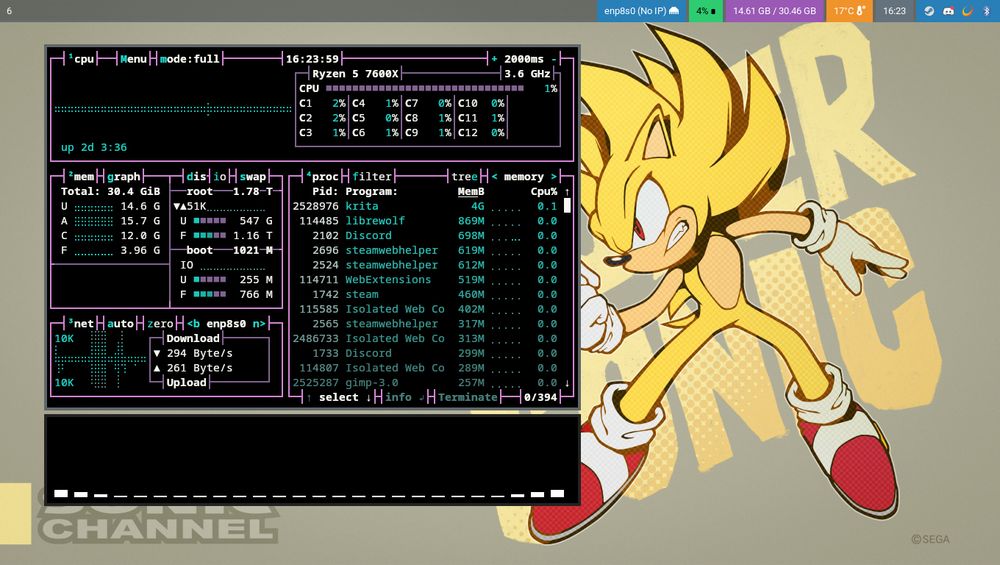Toggle the mem box header

82,177
